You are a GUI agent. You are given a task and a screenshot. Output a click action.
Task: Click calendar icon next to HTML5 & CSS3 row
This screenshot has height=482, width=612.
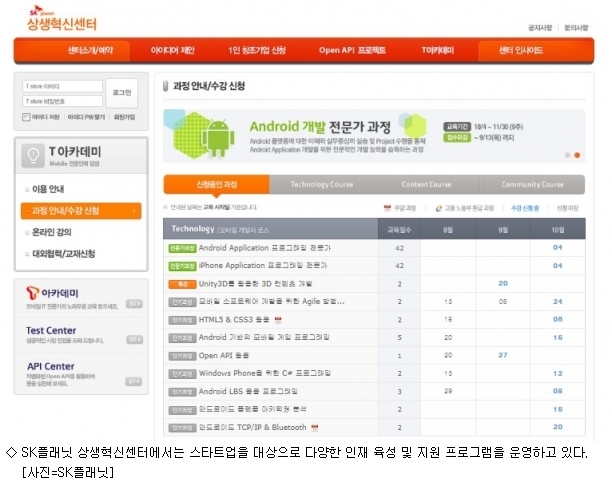[x=278, y=320]
